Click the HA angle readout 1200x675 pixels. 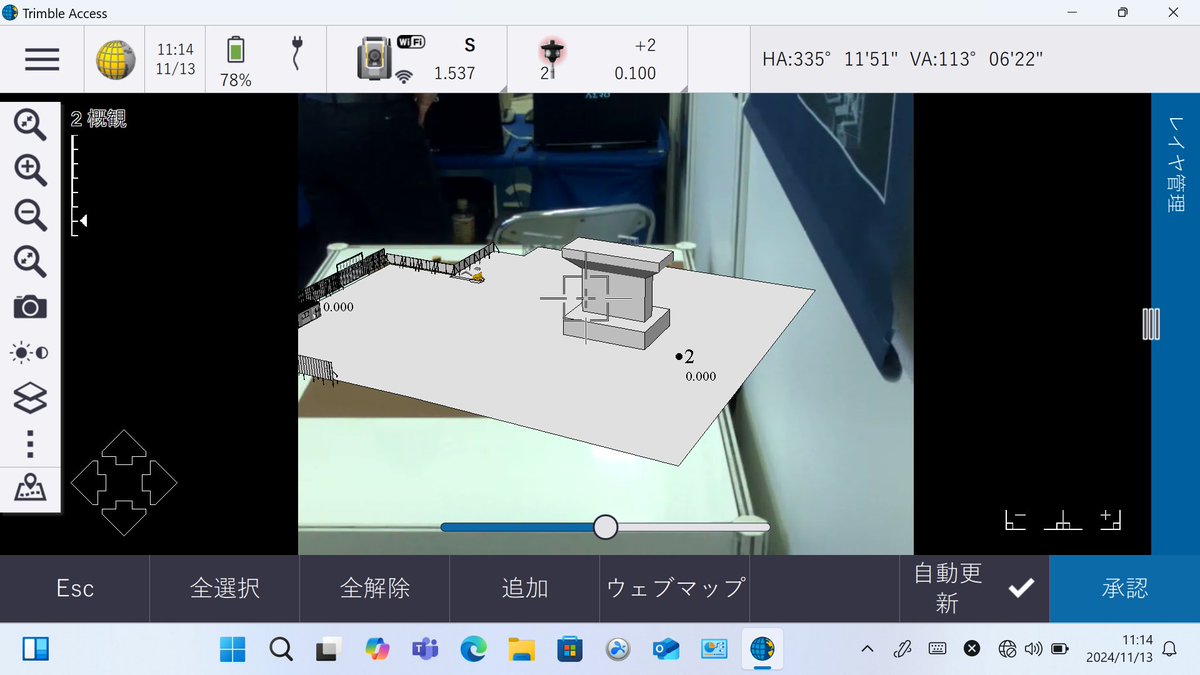tap(832, 59)
